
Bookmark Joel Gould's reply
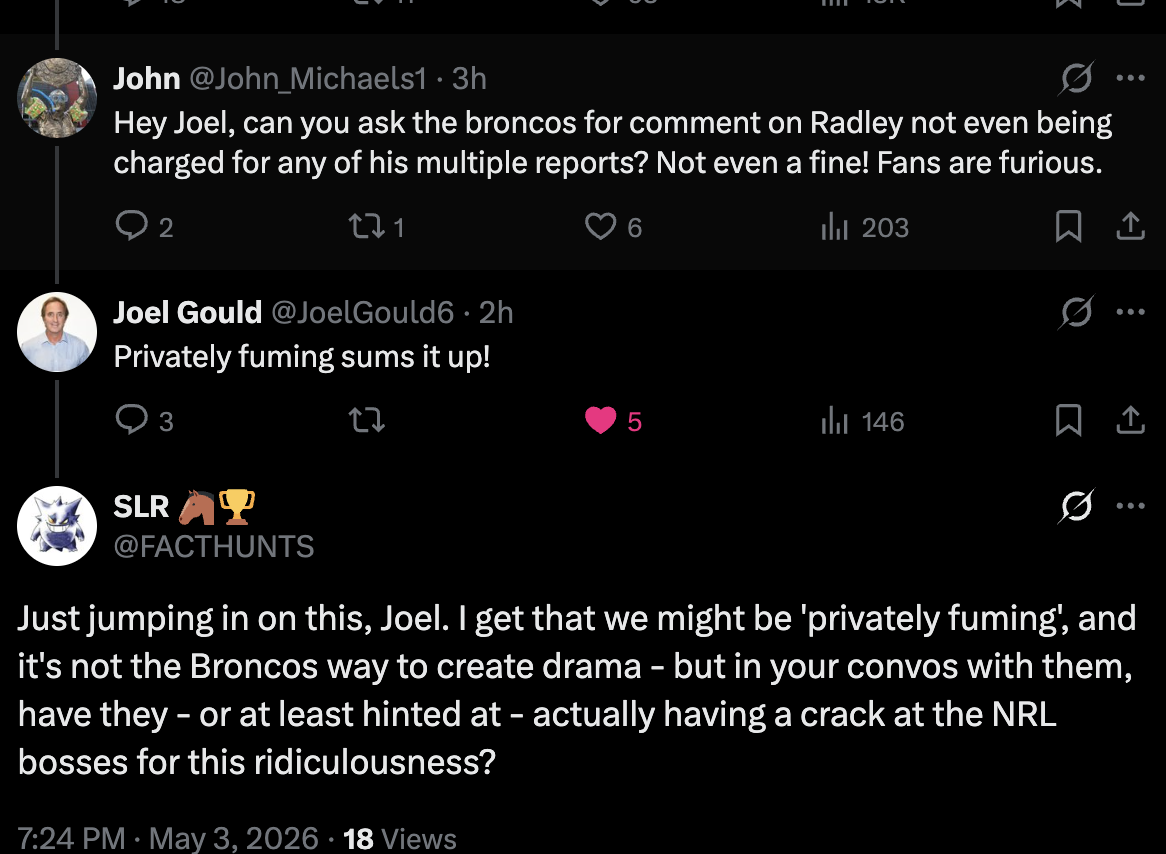tap(1069, 420)
